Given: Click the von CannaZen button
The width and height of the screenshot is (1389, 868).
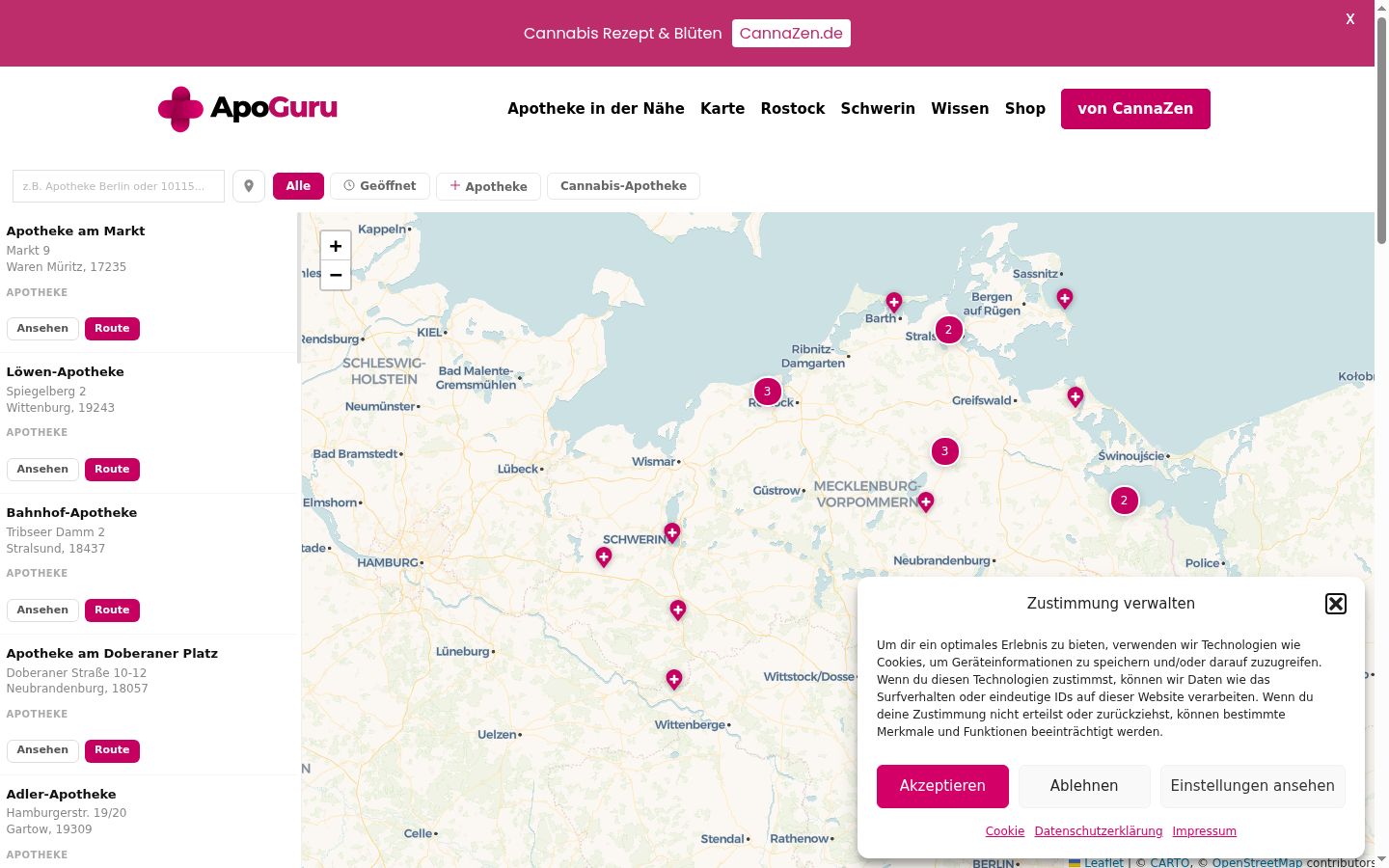Looking at the screenshot, I should coord(1135,109).
